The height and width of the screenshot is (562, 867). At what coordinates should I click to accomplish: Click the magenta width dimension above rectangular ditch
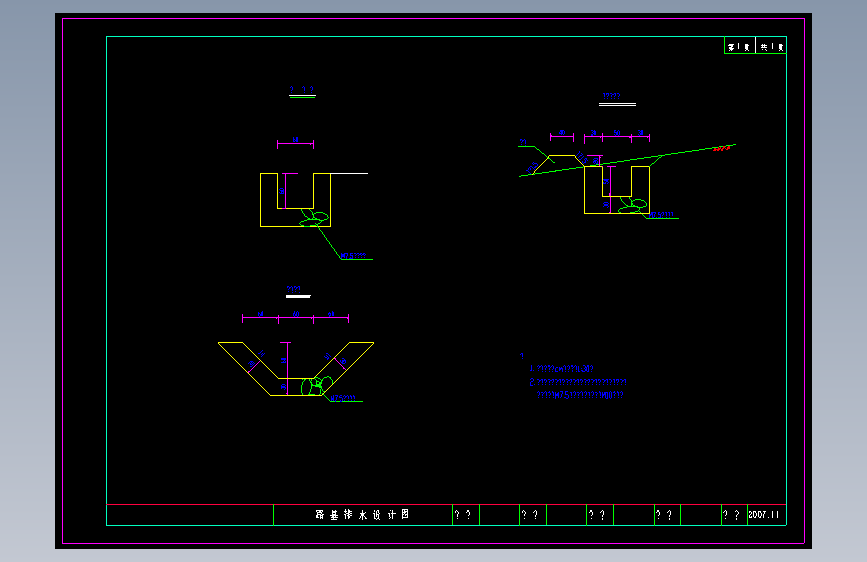[295, 143]
